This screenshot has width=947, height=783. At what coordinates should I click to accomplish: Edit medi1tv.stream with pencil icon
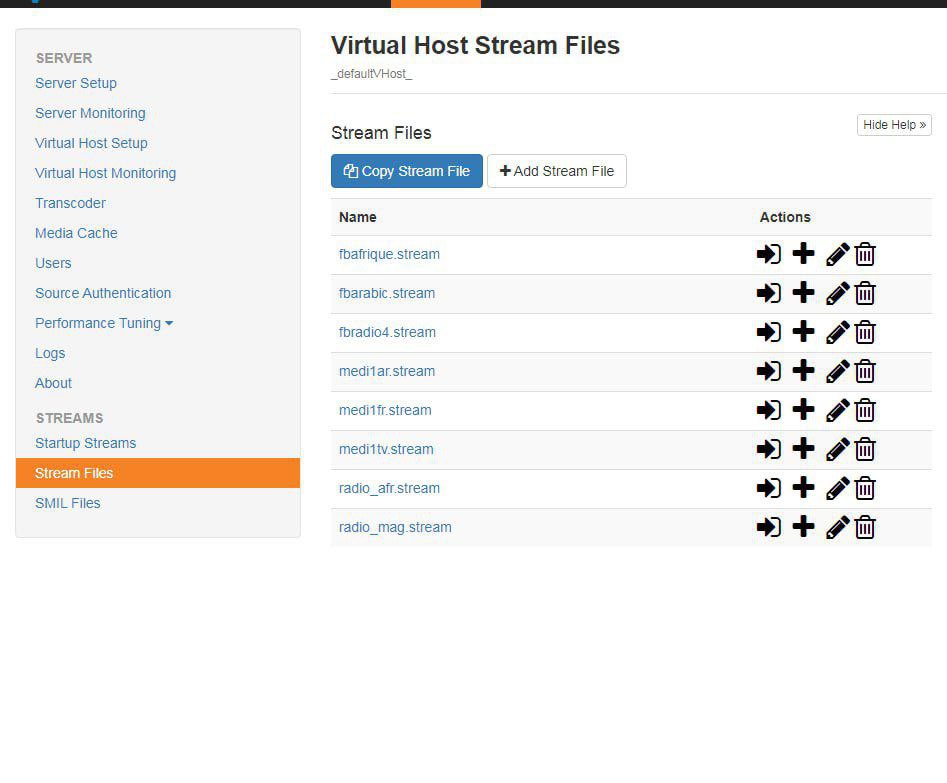click(838, 450)
